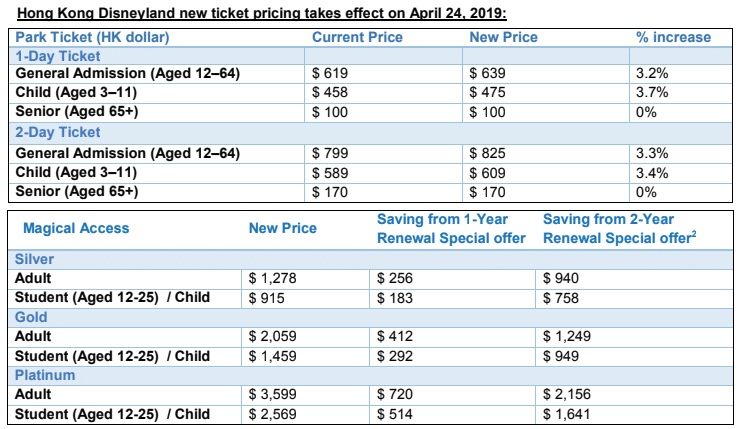This screenshot has width=742, height=429.
Task: Click the $ 619 current price cell
Action: pos(331,74)
